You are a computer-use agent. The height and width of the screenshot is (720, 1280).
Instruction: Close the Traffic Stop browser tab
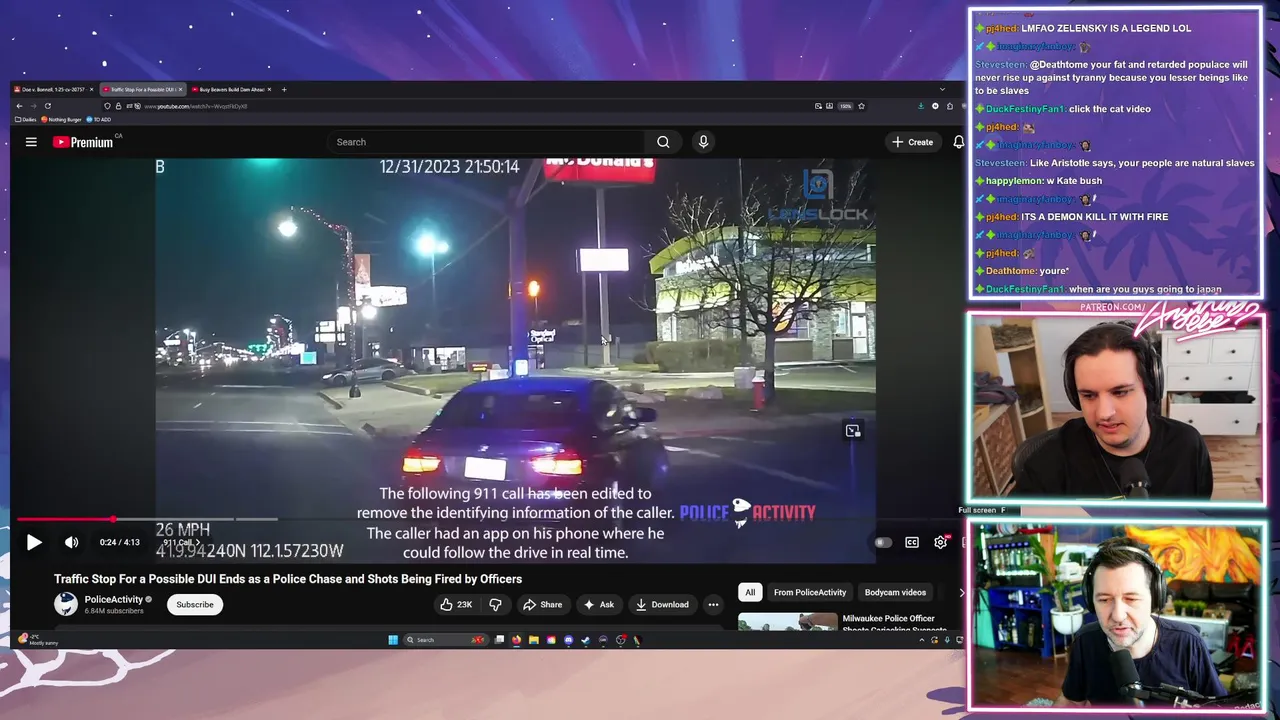(x=180, y=89)
